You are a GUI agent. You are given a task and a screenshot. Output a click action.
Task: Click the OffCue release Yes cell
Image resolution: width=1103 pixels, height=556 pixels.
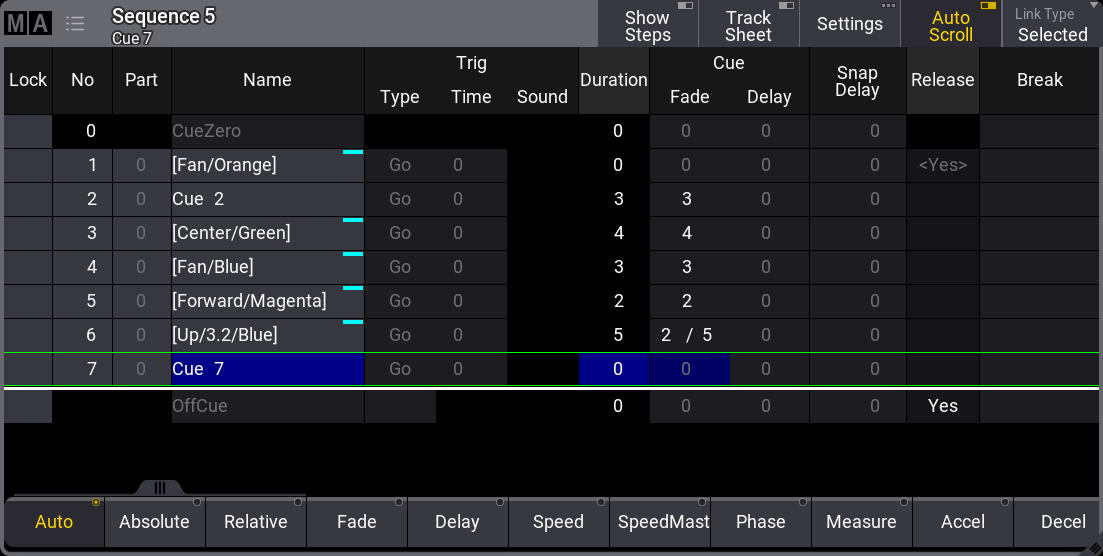click(x=942, y=406)
